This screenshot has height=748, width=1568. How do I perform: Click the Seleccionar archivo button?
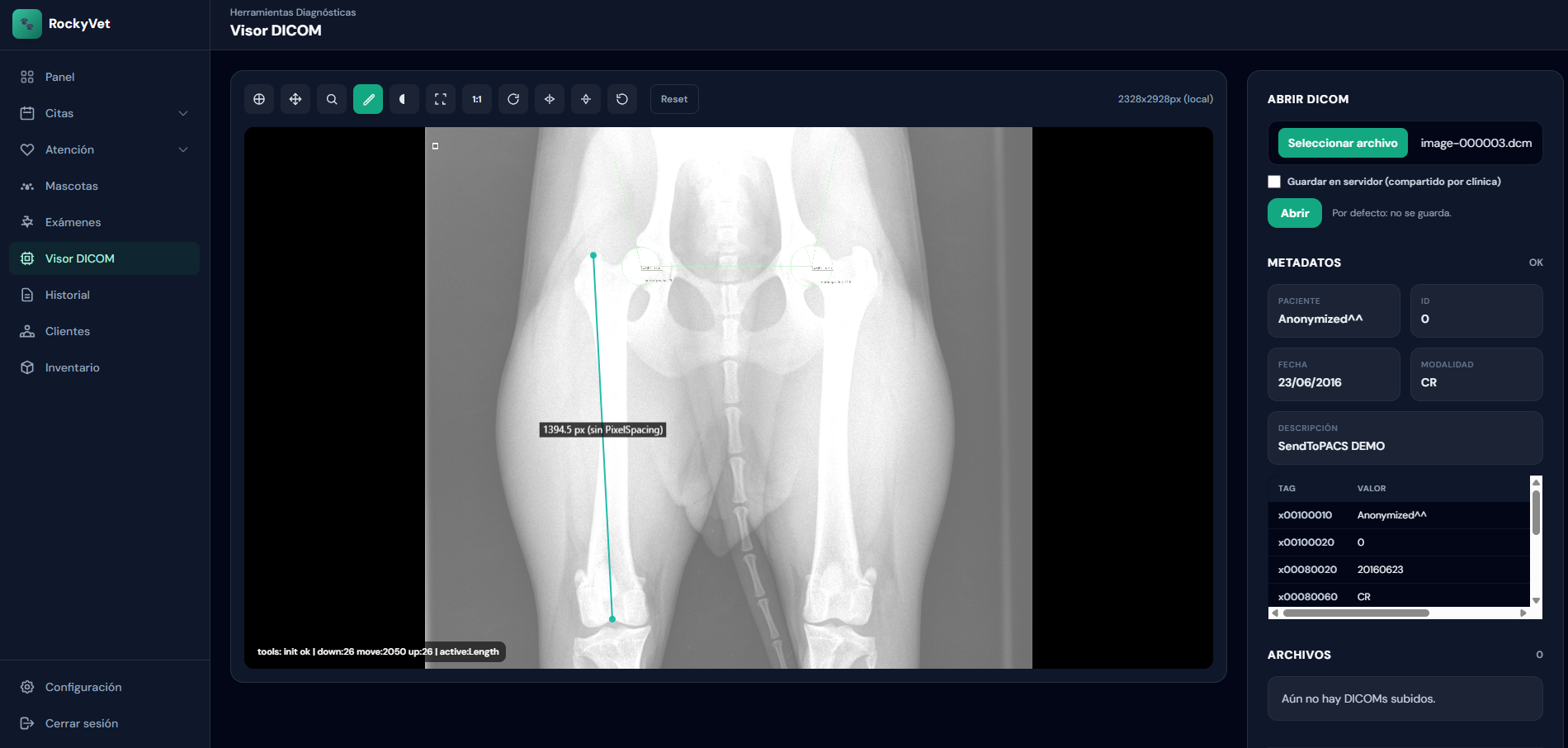(x=1342, y=143)
